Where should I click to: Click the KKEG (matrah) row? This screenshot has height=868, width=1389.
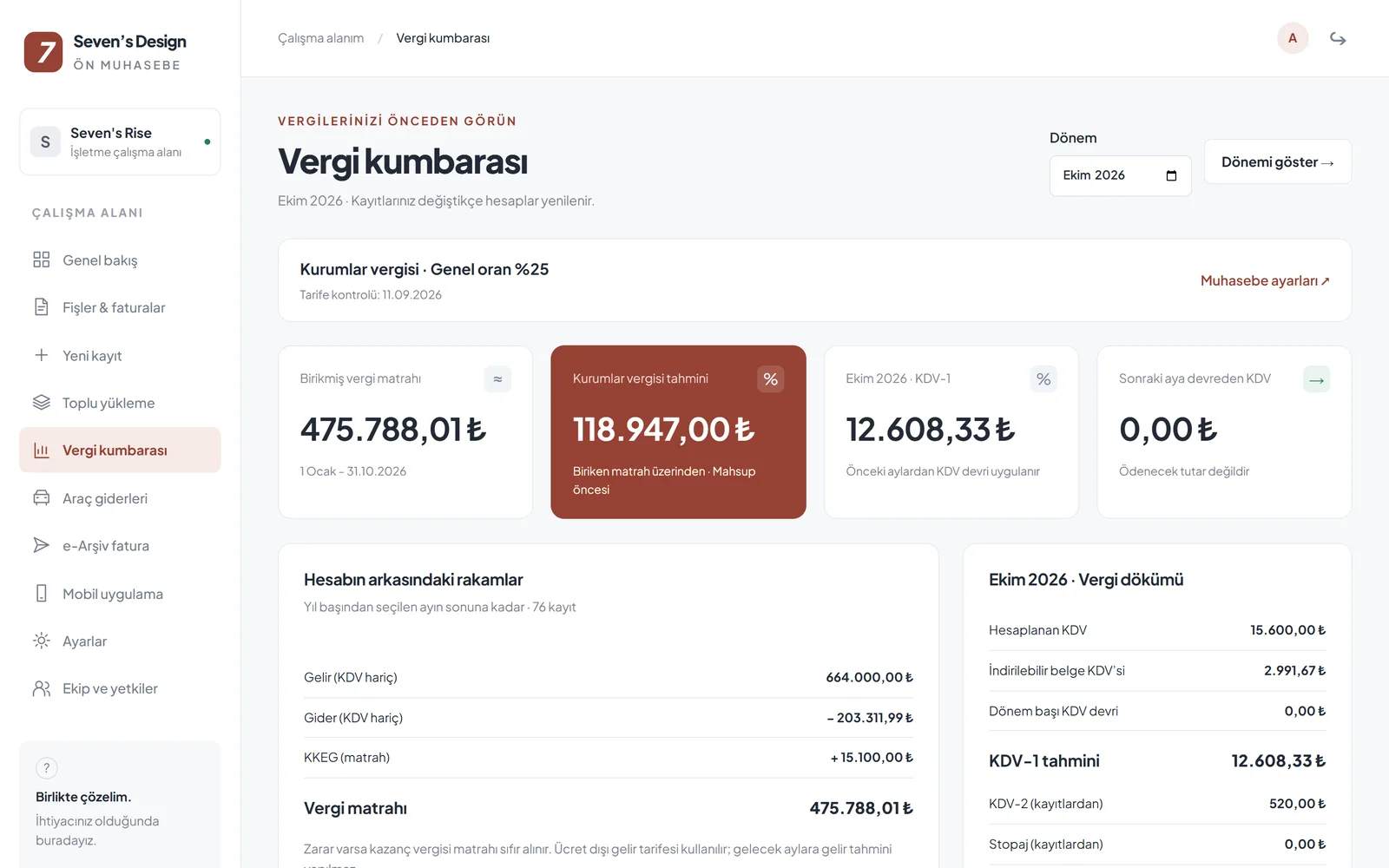point(608,758)
